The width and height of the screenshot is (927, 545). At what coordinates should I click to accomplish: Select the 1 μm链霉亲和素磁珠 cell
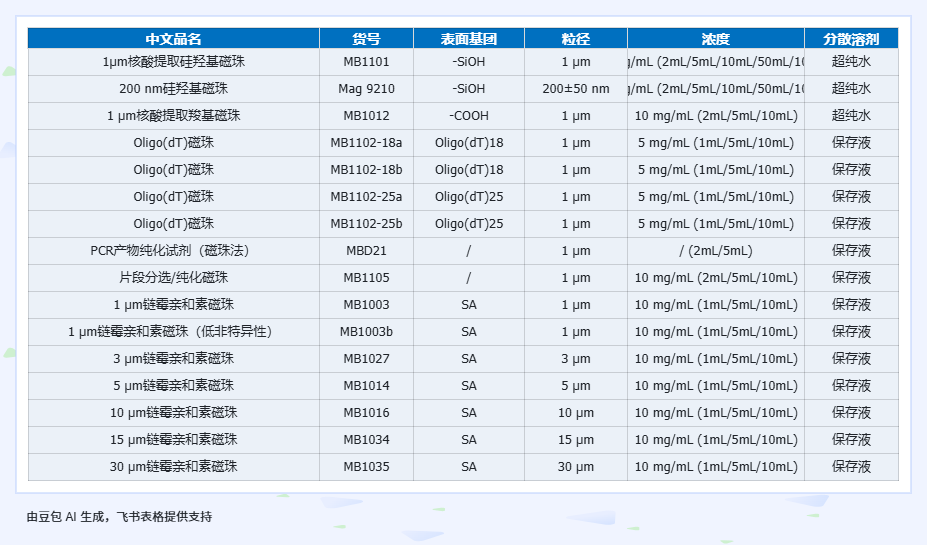(x=173, y=305)
